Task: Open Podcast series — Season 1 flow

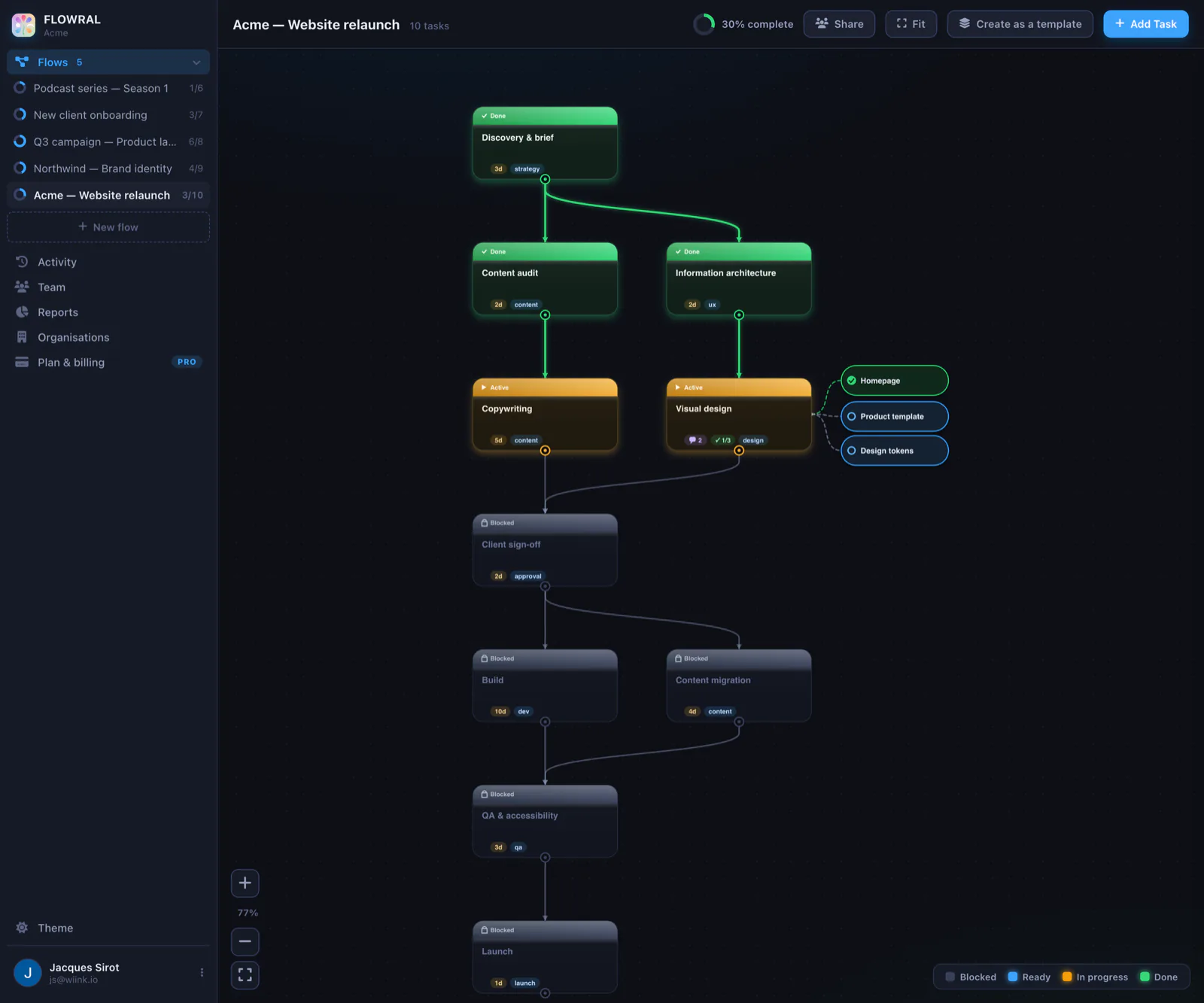Action: 108,88
